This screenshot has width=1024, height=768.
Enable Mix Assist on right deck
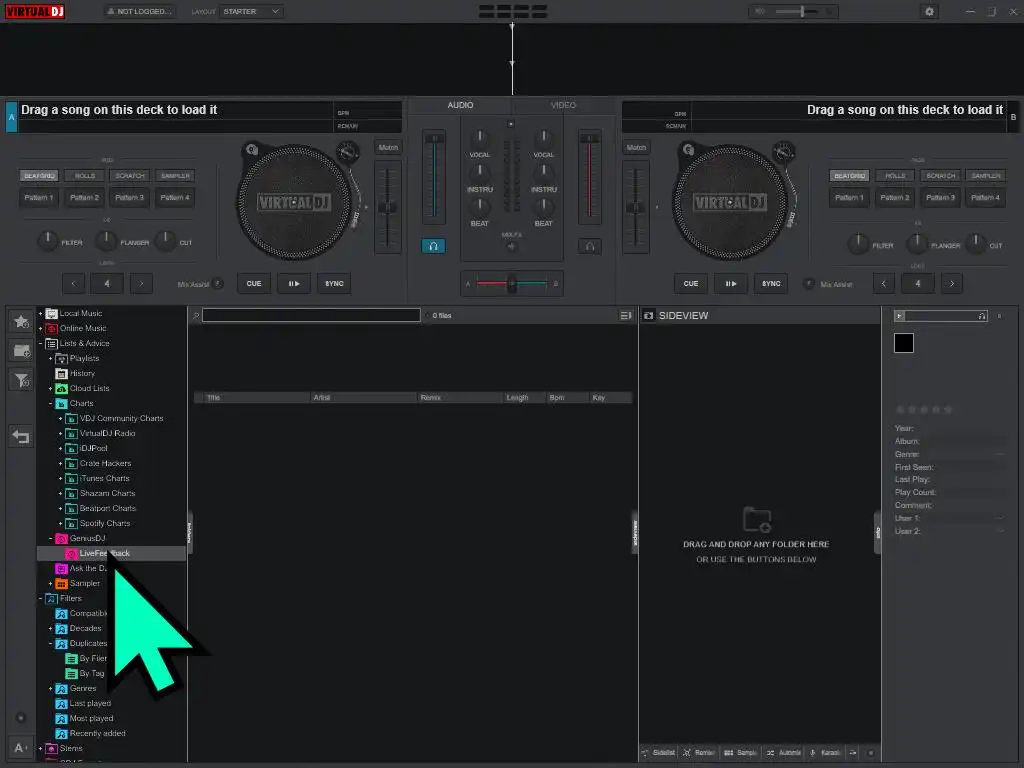808,283
